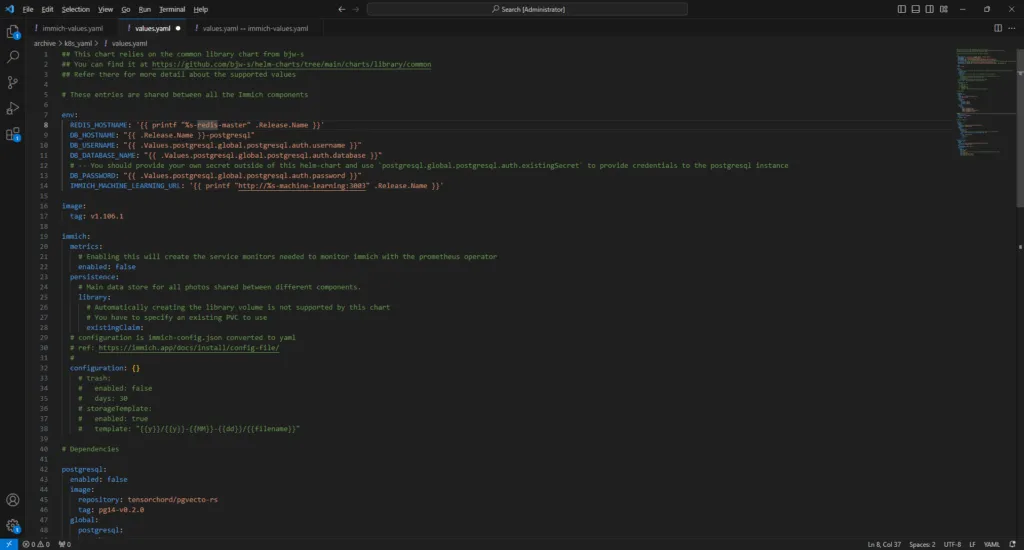
Task: Click the REDIS_HOSTNAME key on line 8
Action: point(99,125)
